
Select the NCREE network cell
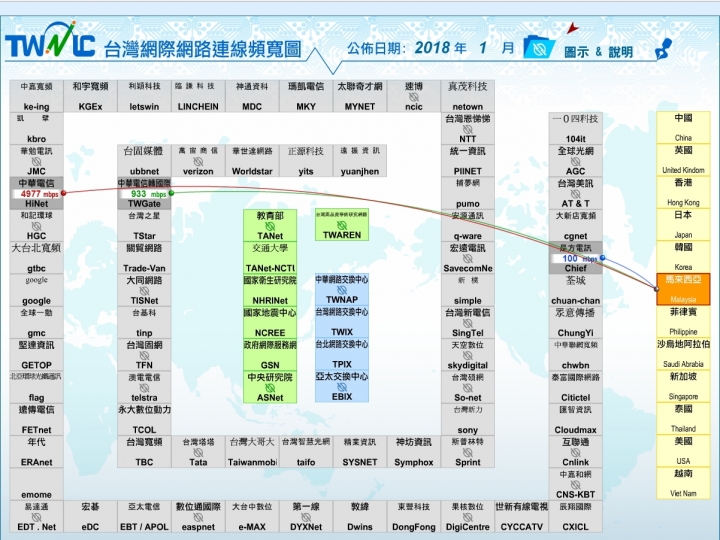270,323
